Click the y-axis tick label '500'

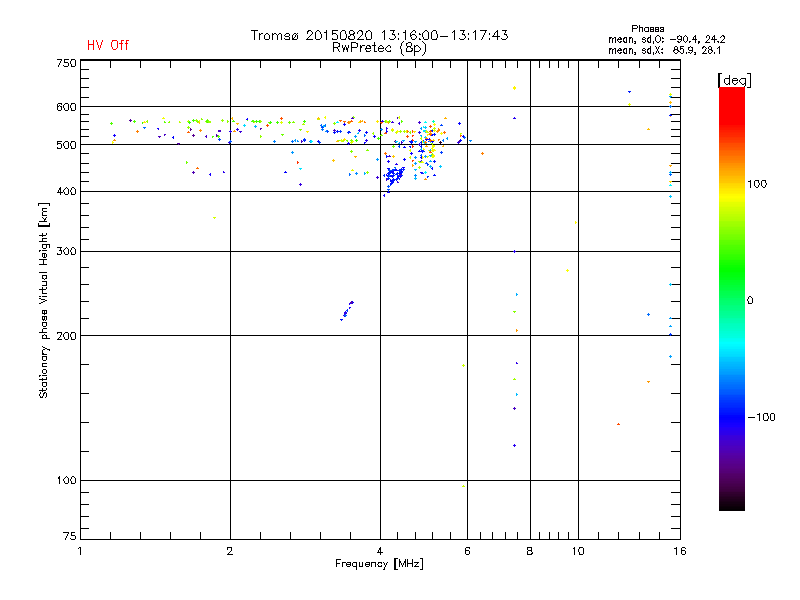(x=66, y=145)
